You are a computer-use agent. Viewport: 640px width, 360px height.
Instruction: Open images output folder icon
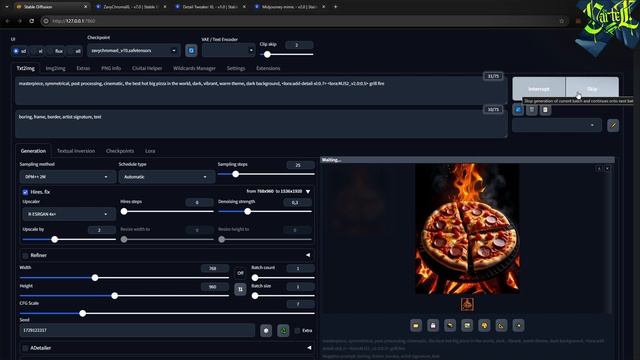(416, 325)
